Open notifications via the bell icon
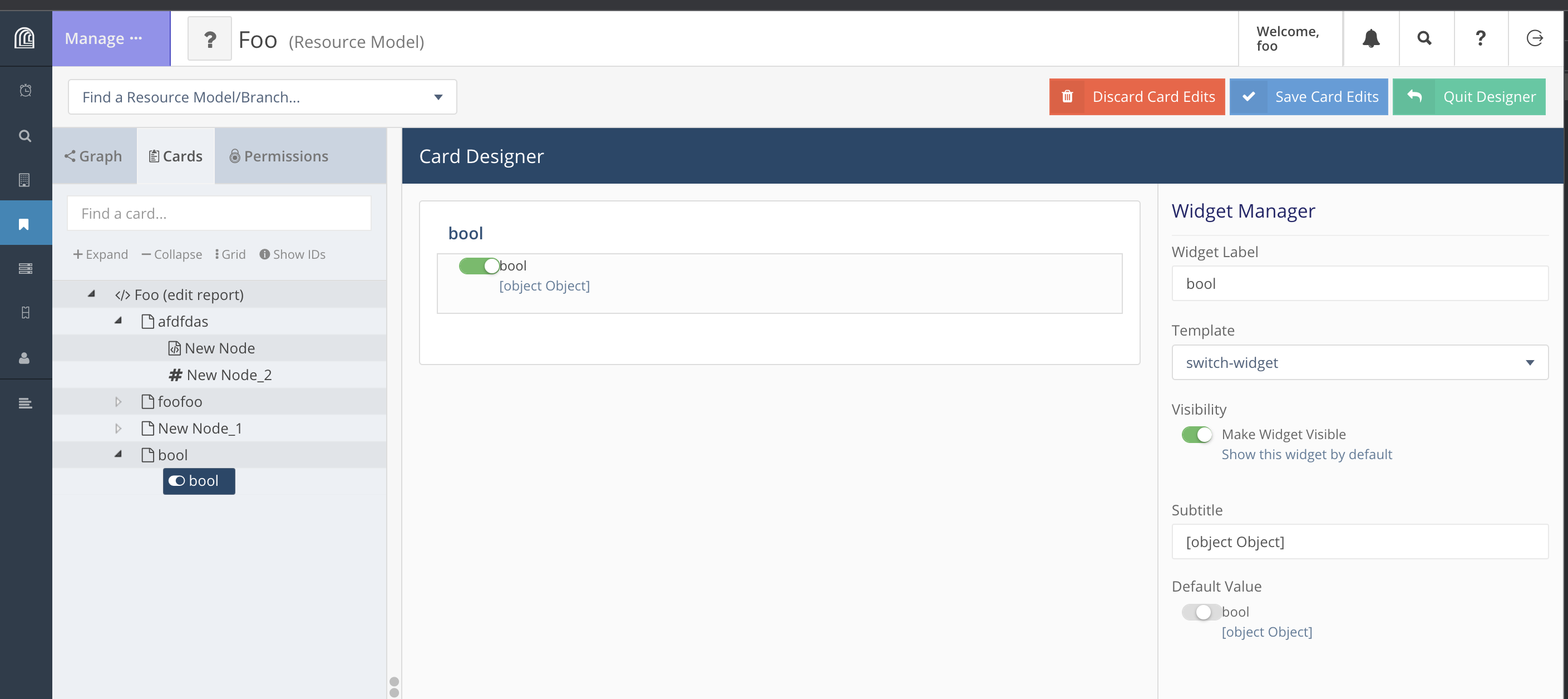The width and height of the screenshot is (1568, 699). coord(1371,38)
